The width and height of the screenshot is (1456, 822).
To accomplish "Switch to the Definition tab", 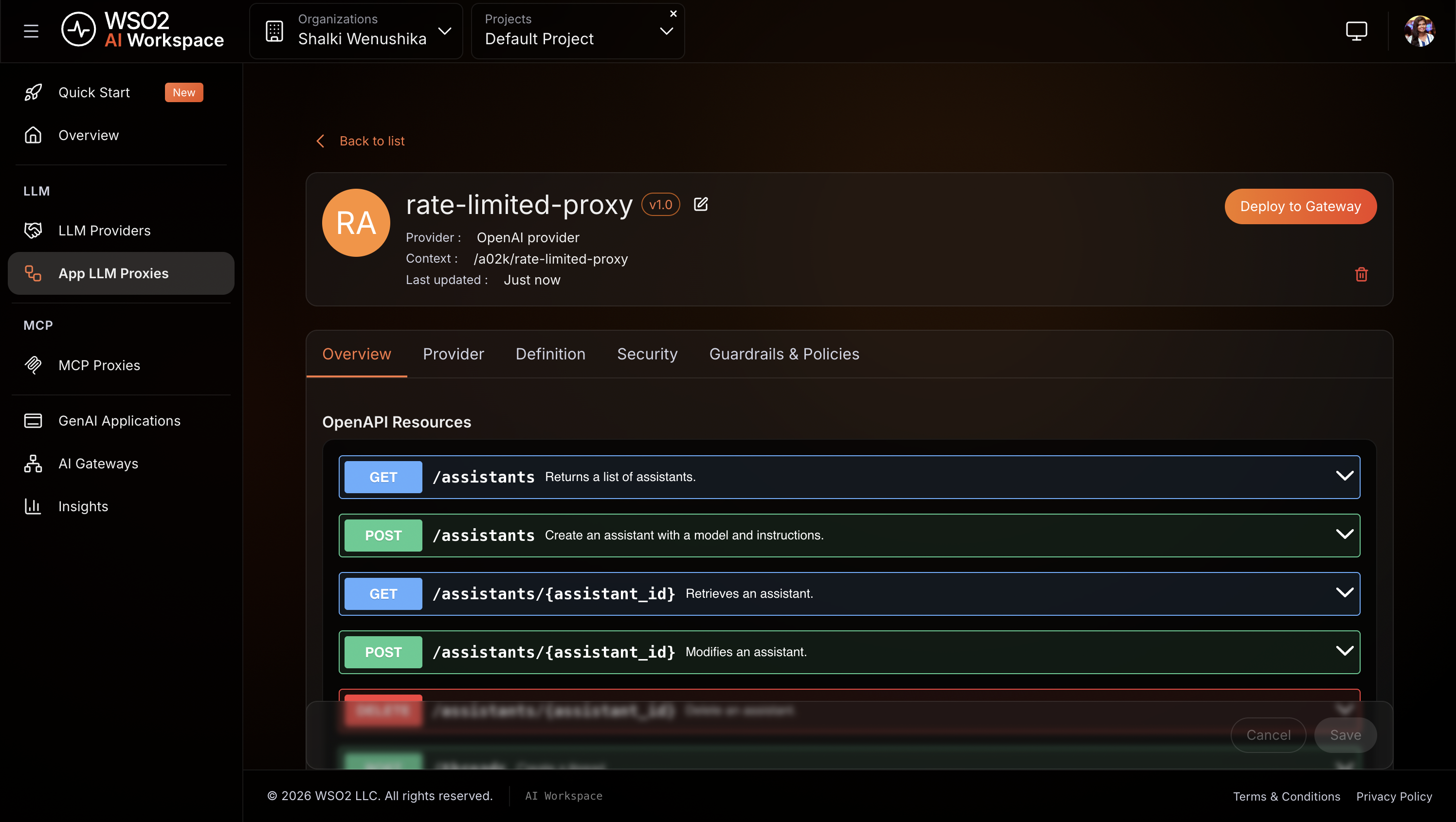I will pyautogui.click(x=550, y=354).
